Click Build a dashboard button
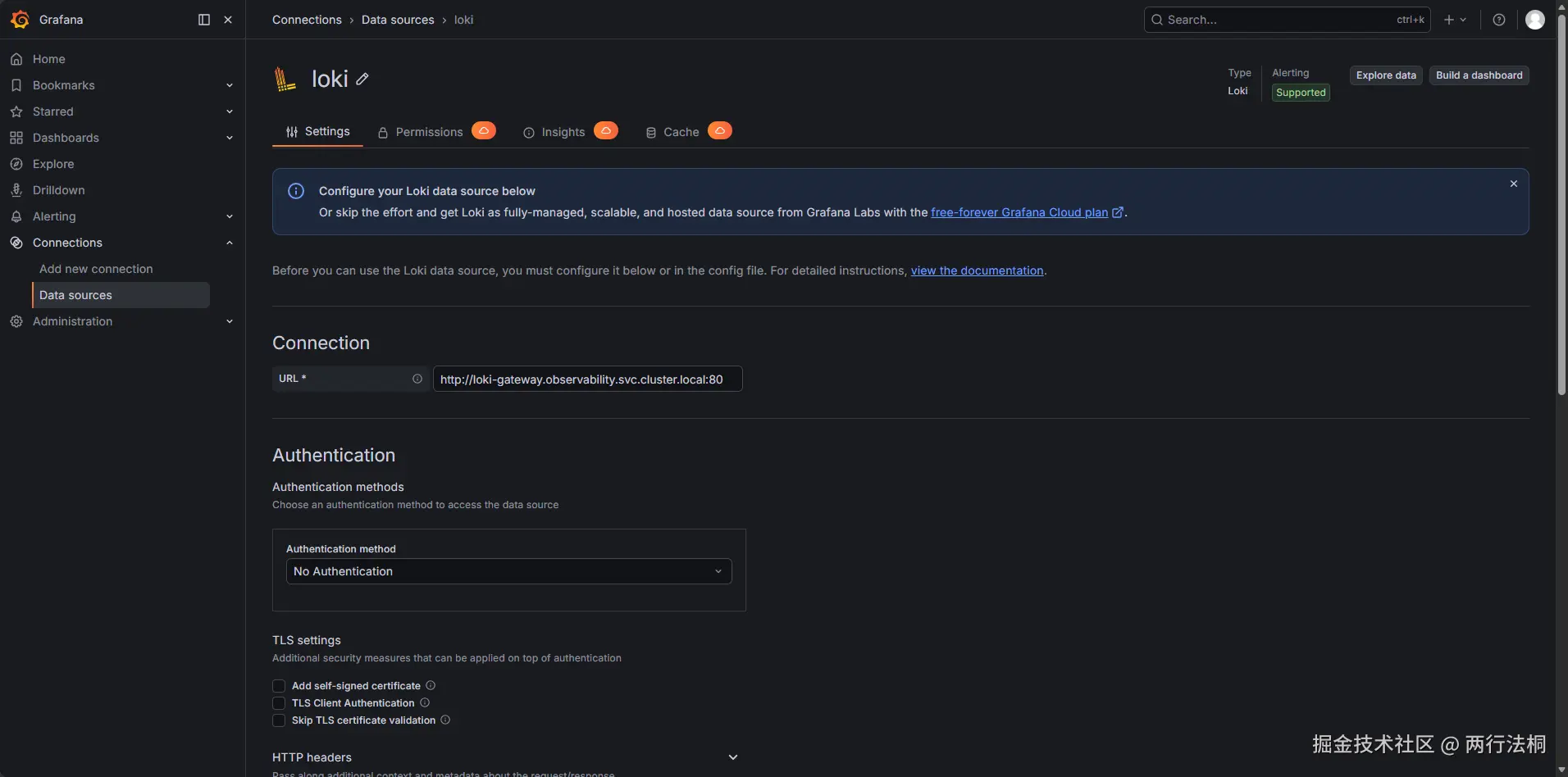 click(1479, 75)
